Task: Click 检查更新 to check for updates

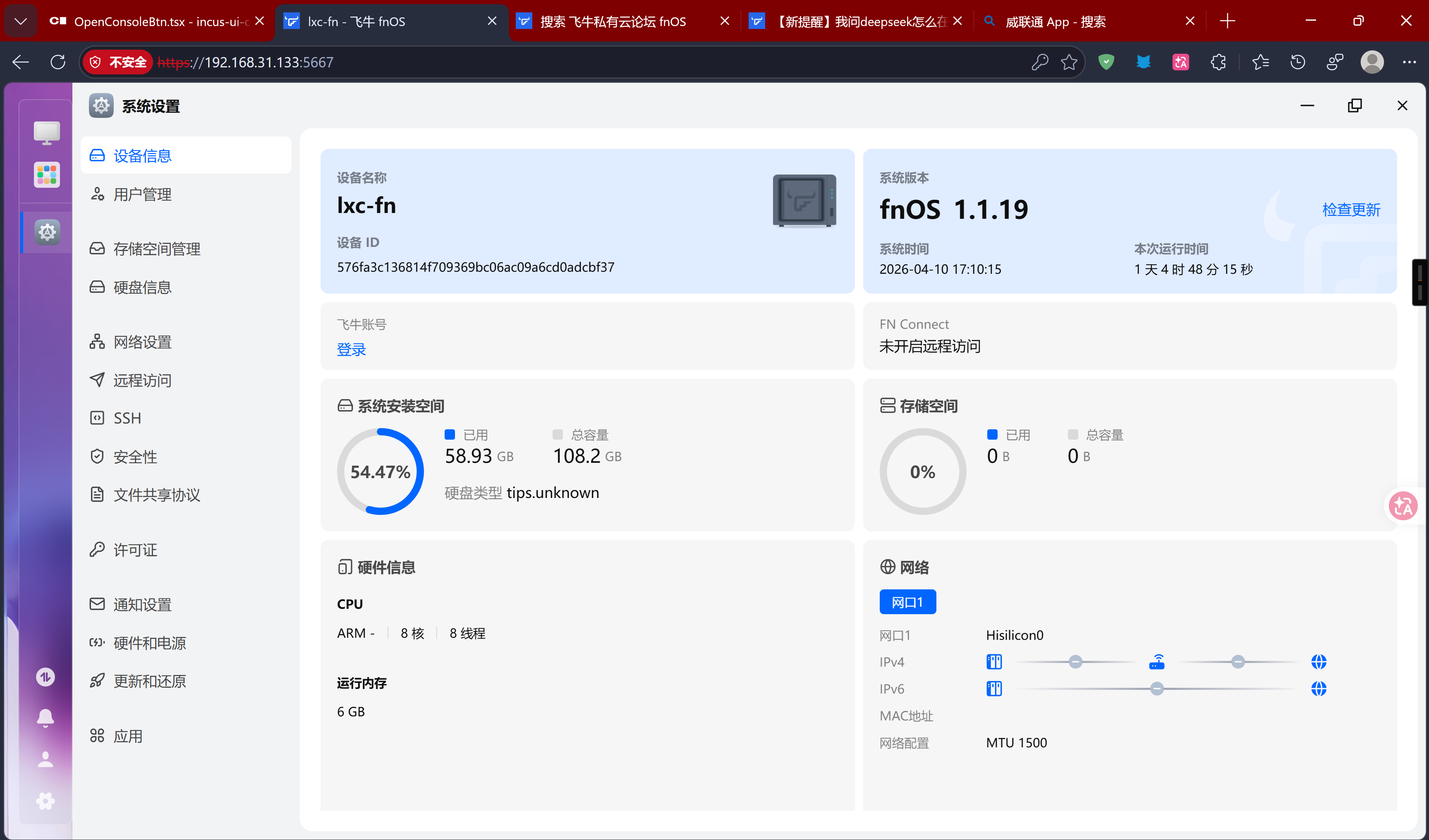Action: coord(1351,210)
